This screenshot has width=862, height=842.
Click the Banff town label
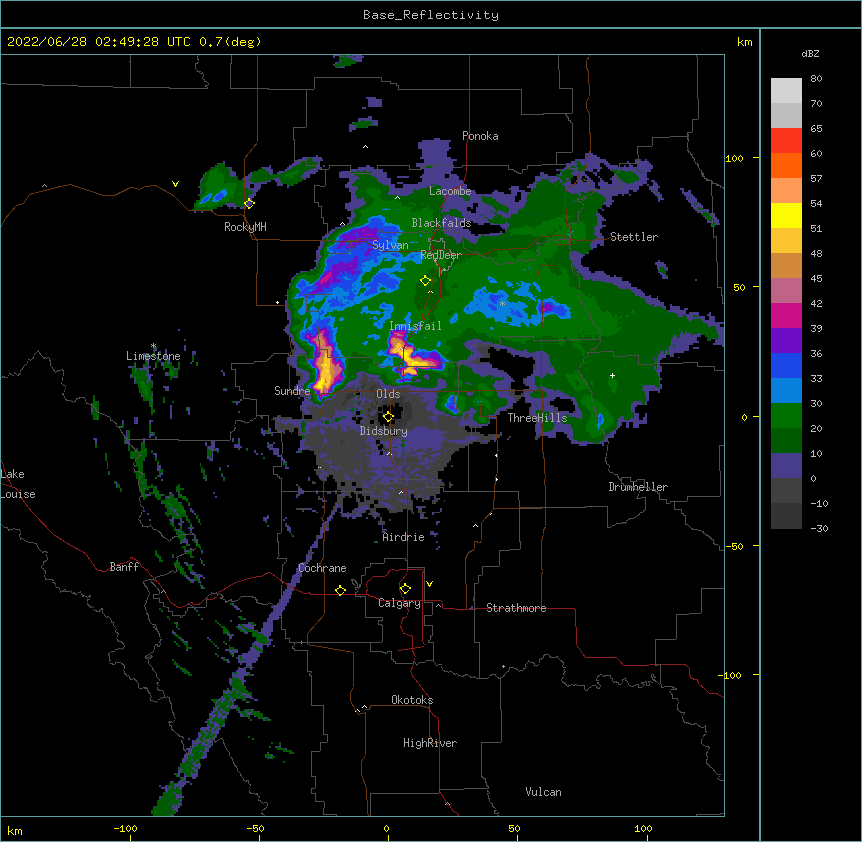(x=124, y=567)
